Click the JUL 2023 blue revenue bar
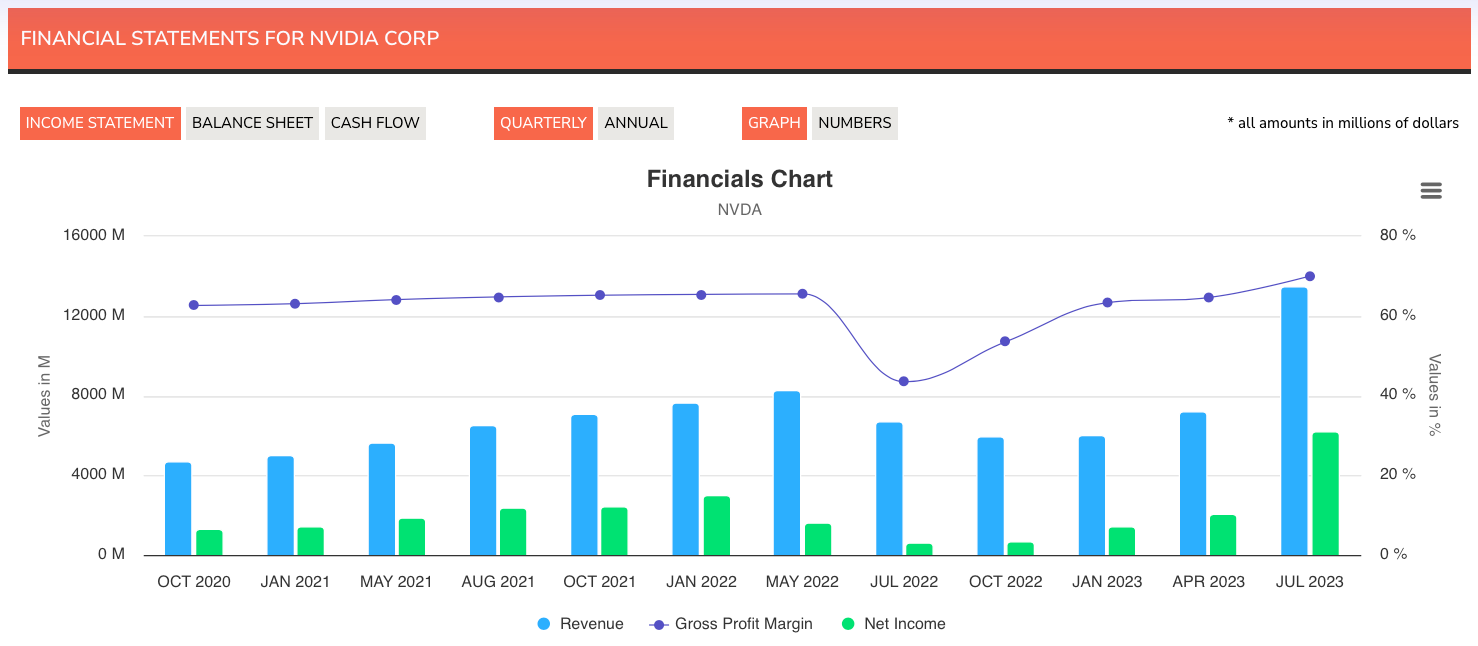The image size is (1478, 646). pyautogui.click(x=1294, y=420)
